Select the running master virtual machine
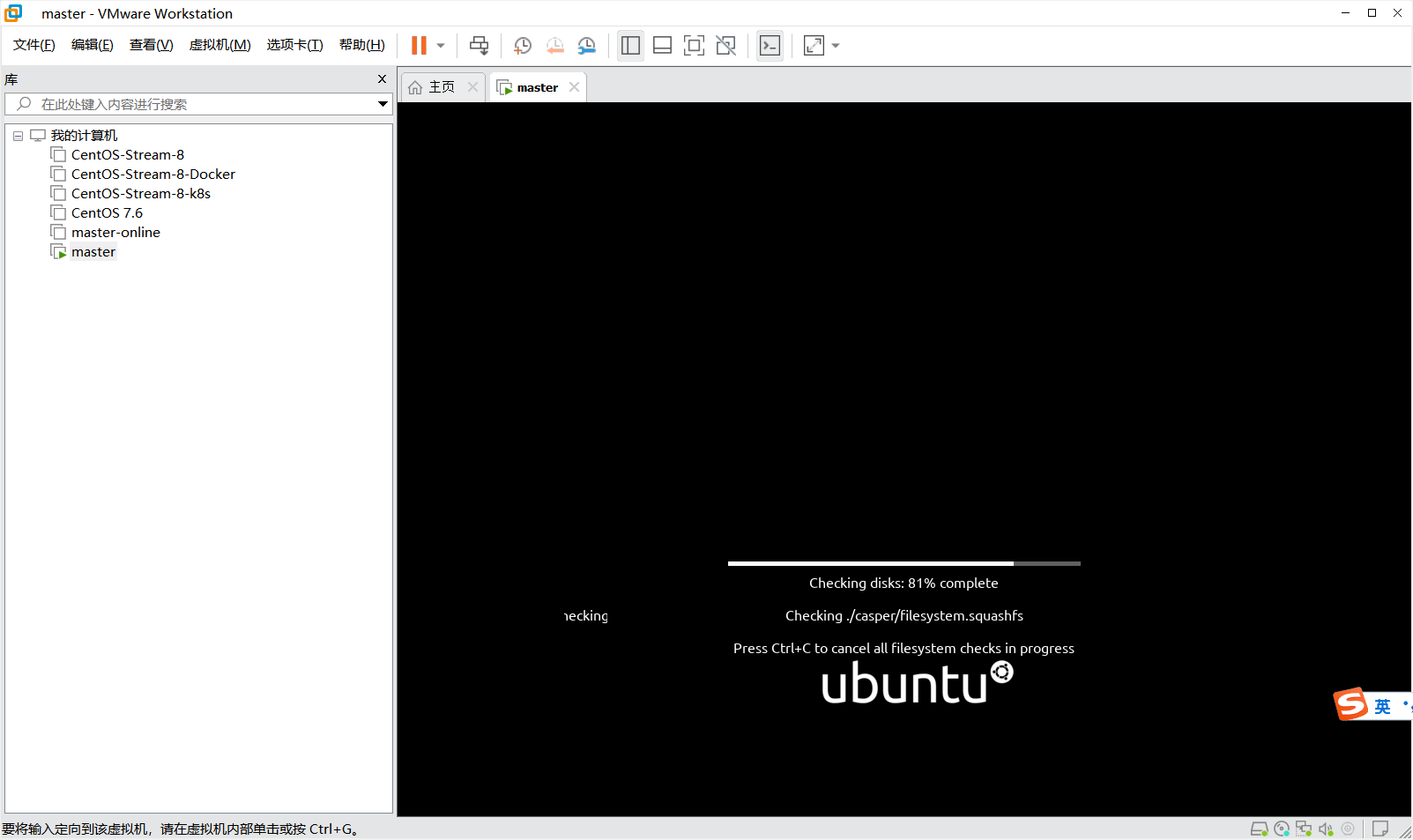The width and height of the screenshot is (1413, 840). [x=93, y=252]
